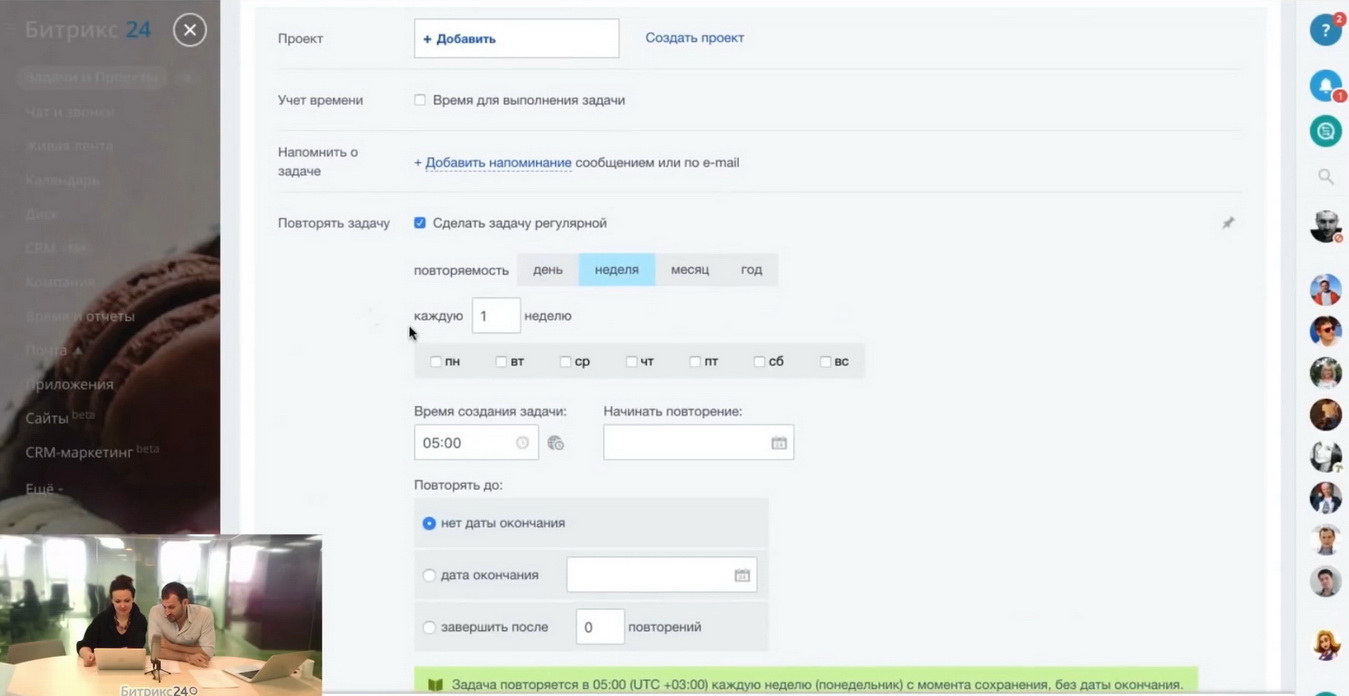The height and width of the screenshot is (696, 1349).
Task: Tick the 'пт' weekday checkbox
Action: [695, 362]
